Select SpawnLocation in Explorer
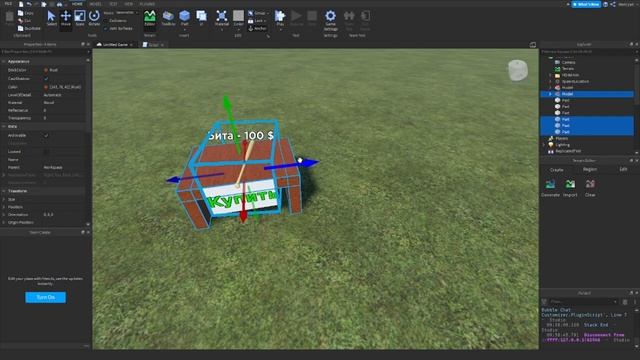 575,81
